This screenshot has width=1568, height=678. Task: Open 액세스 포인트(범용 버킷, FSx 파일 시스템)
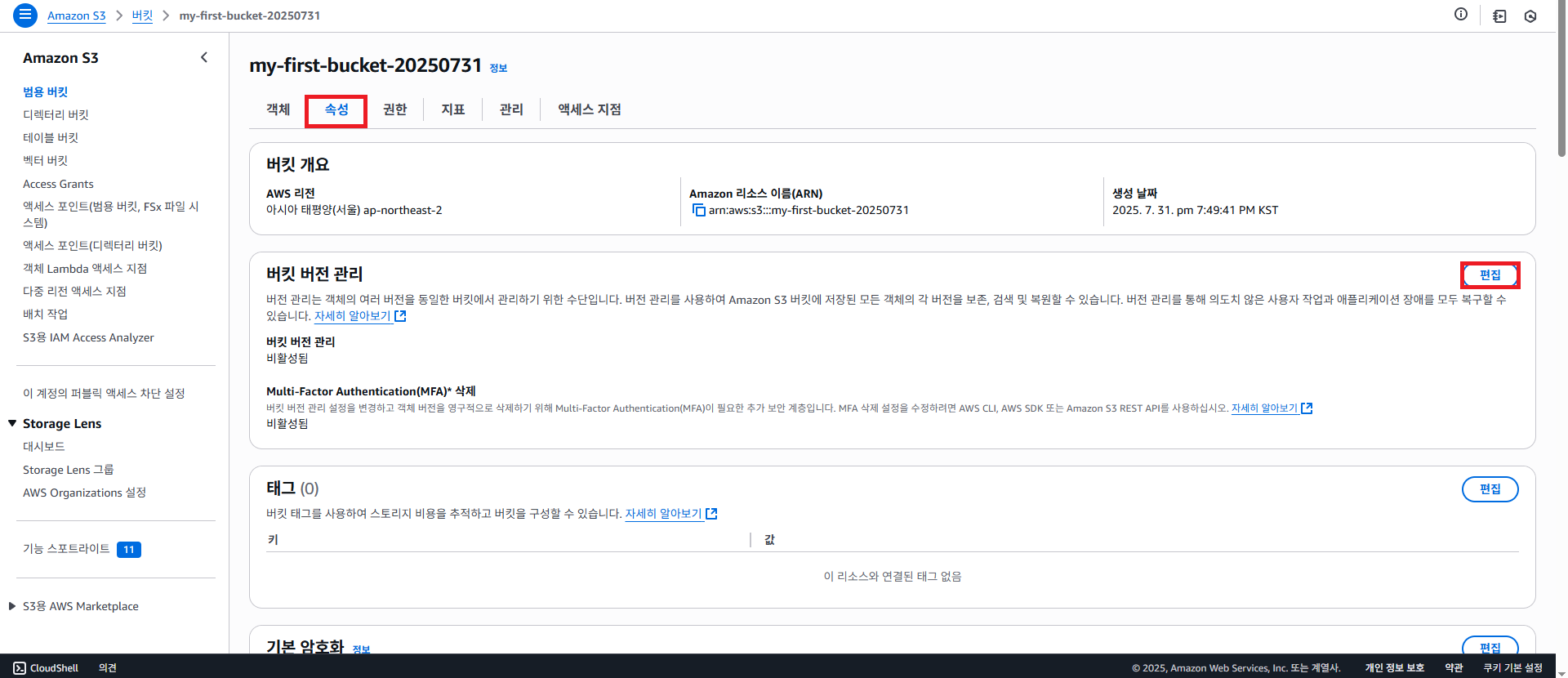click(111, 214)
